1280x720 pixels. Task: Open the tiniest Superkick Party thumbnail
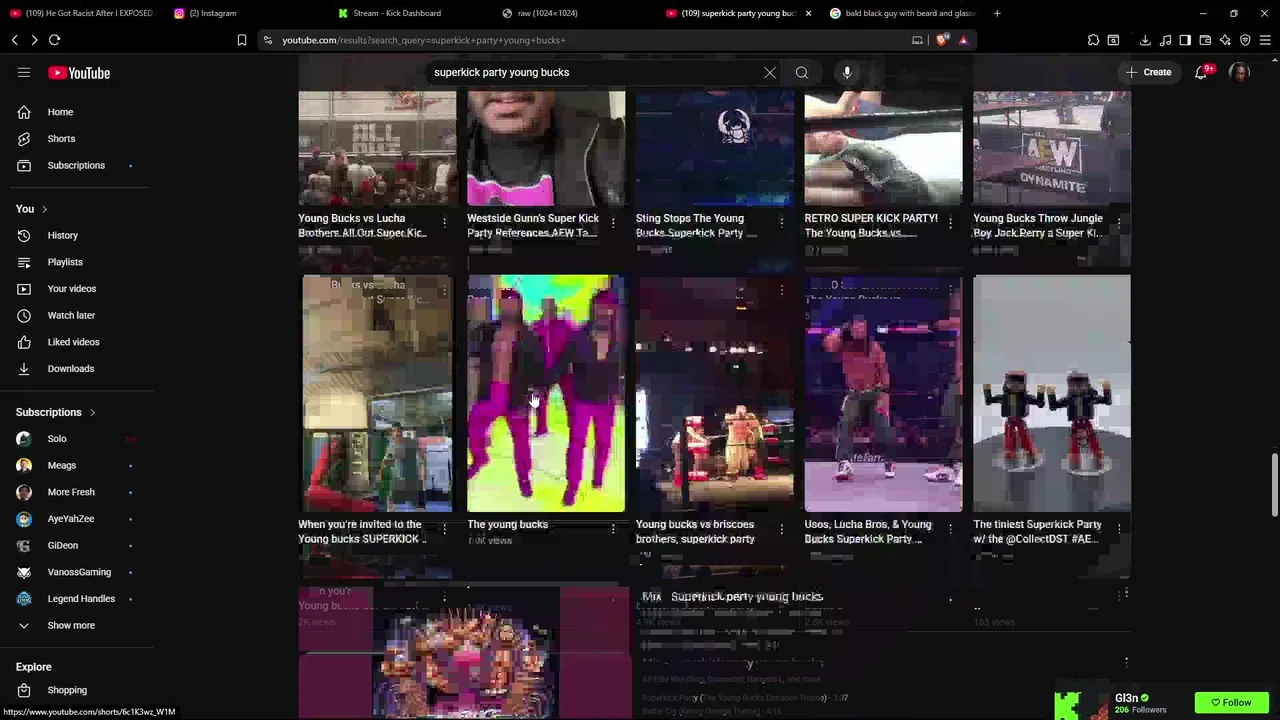[x=1052, y=393]
